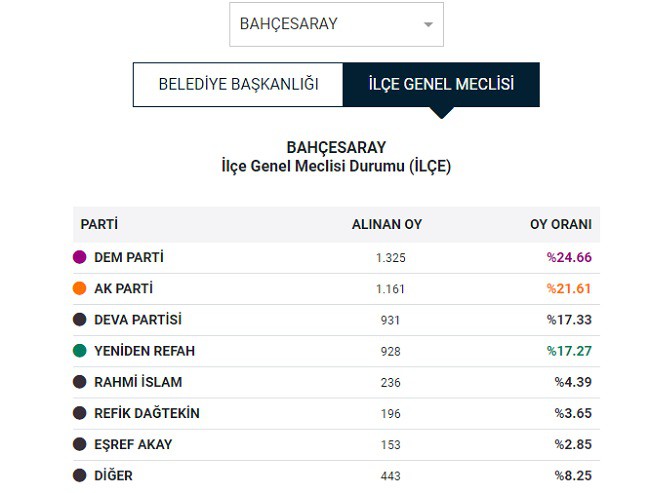Click the ALINAN OY column header

click(x=387, y=224)
